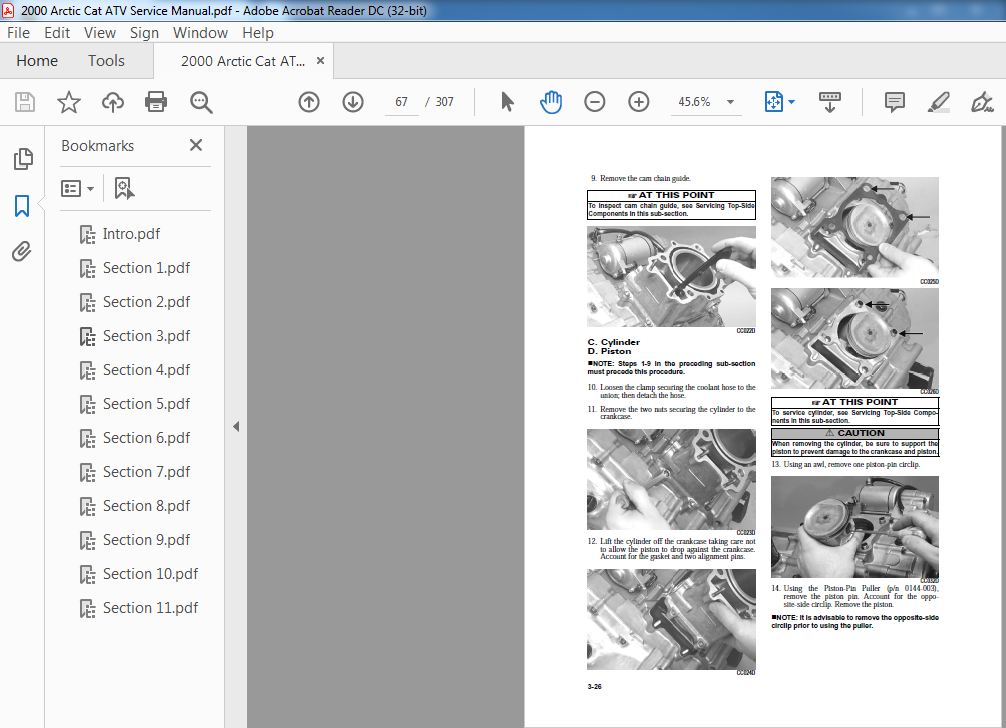Add bookmark star icon in toolbar
1006x728 pixels.
[x=69, y=102]
